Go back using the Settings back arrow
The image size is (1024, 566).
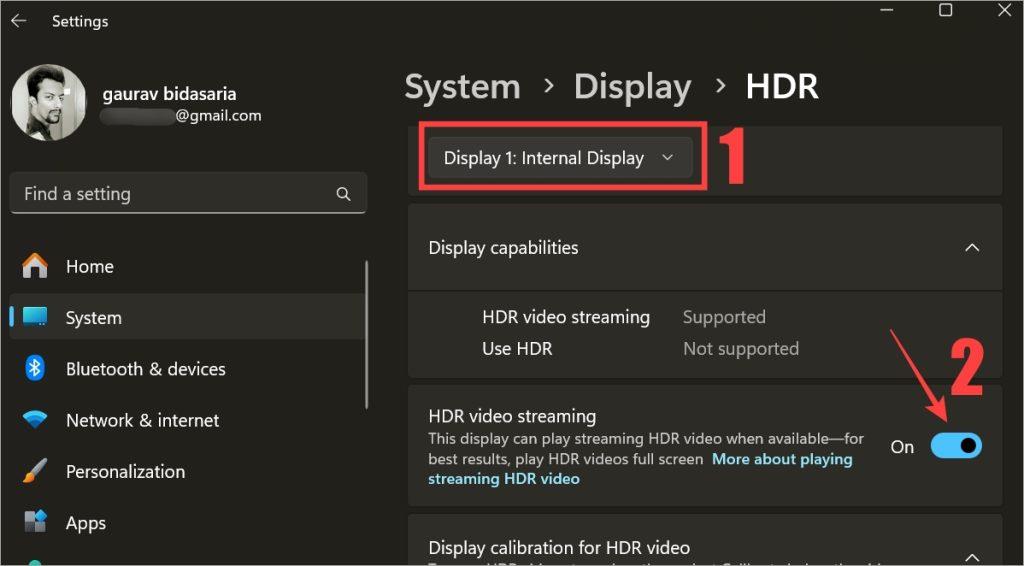18,21
